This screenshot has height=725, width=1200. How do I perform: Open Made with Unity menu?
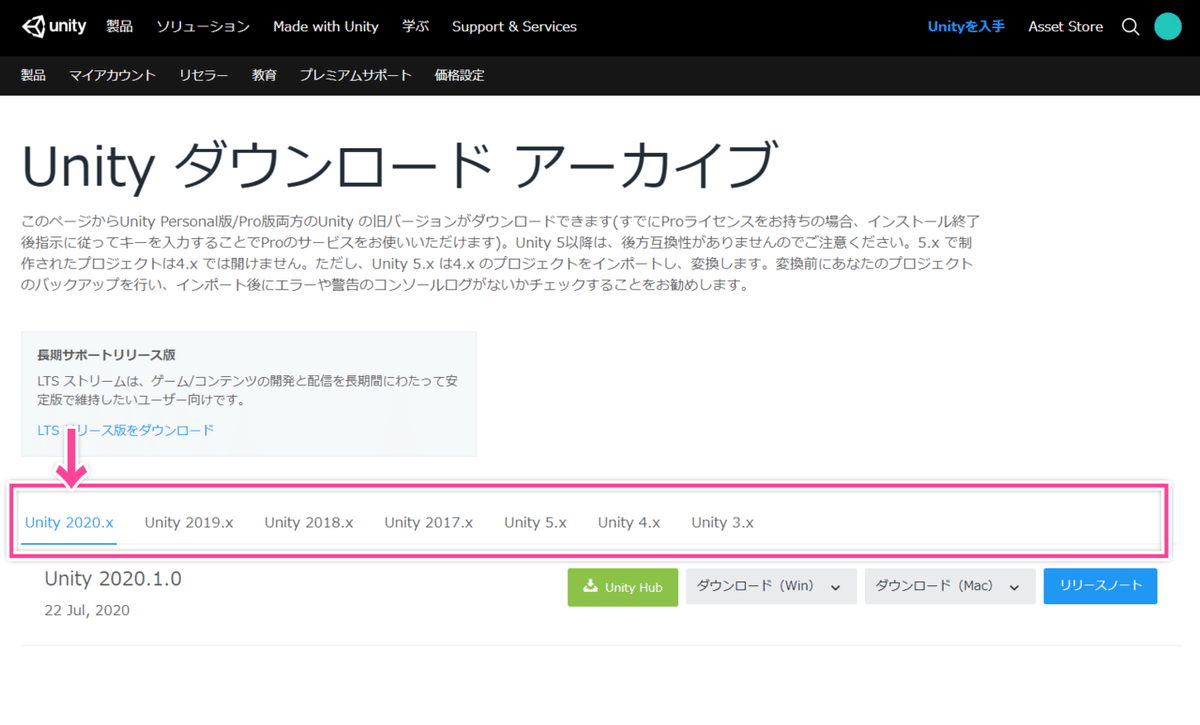tap(326, 27)
